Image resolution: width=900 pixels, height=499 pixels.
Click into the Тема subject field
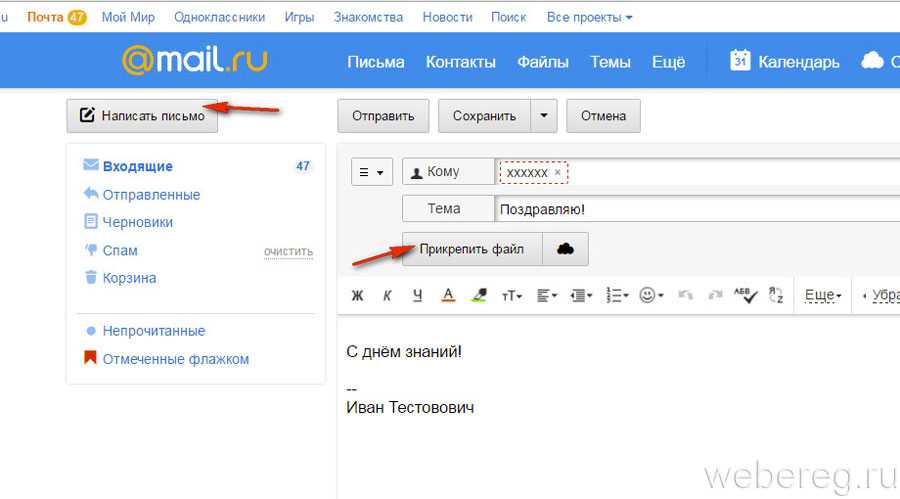point(697,209)
